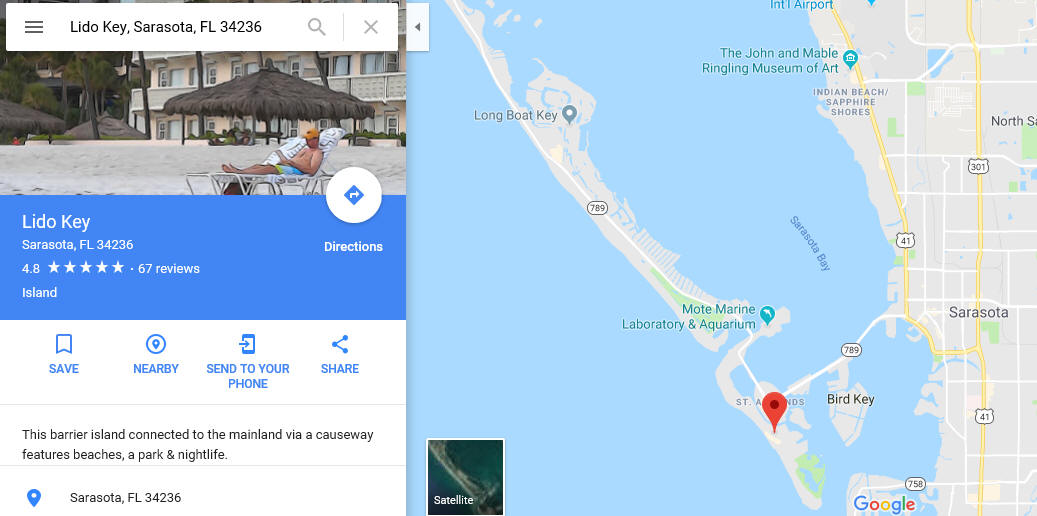Click the Sarasota, FL 34236 address row
1037x516 pixels.
[203, 497]
